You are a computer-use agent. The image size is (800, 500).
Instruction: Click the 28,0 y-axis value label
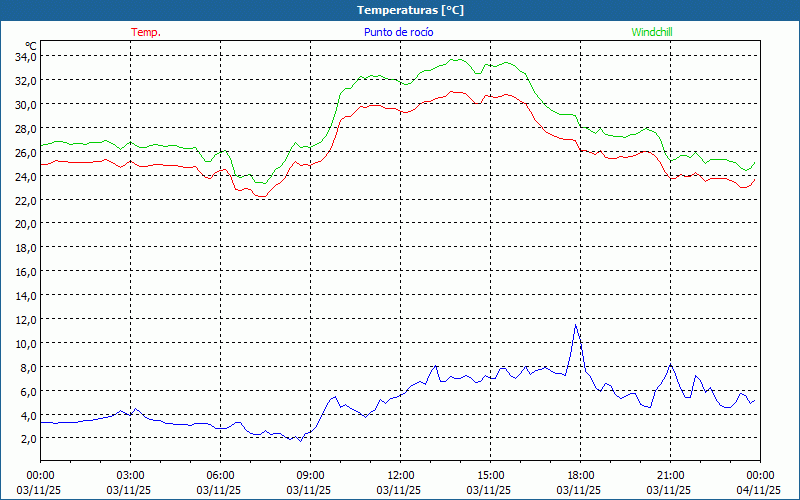(x=25, y=128)
